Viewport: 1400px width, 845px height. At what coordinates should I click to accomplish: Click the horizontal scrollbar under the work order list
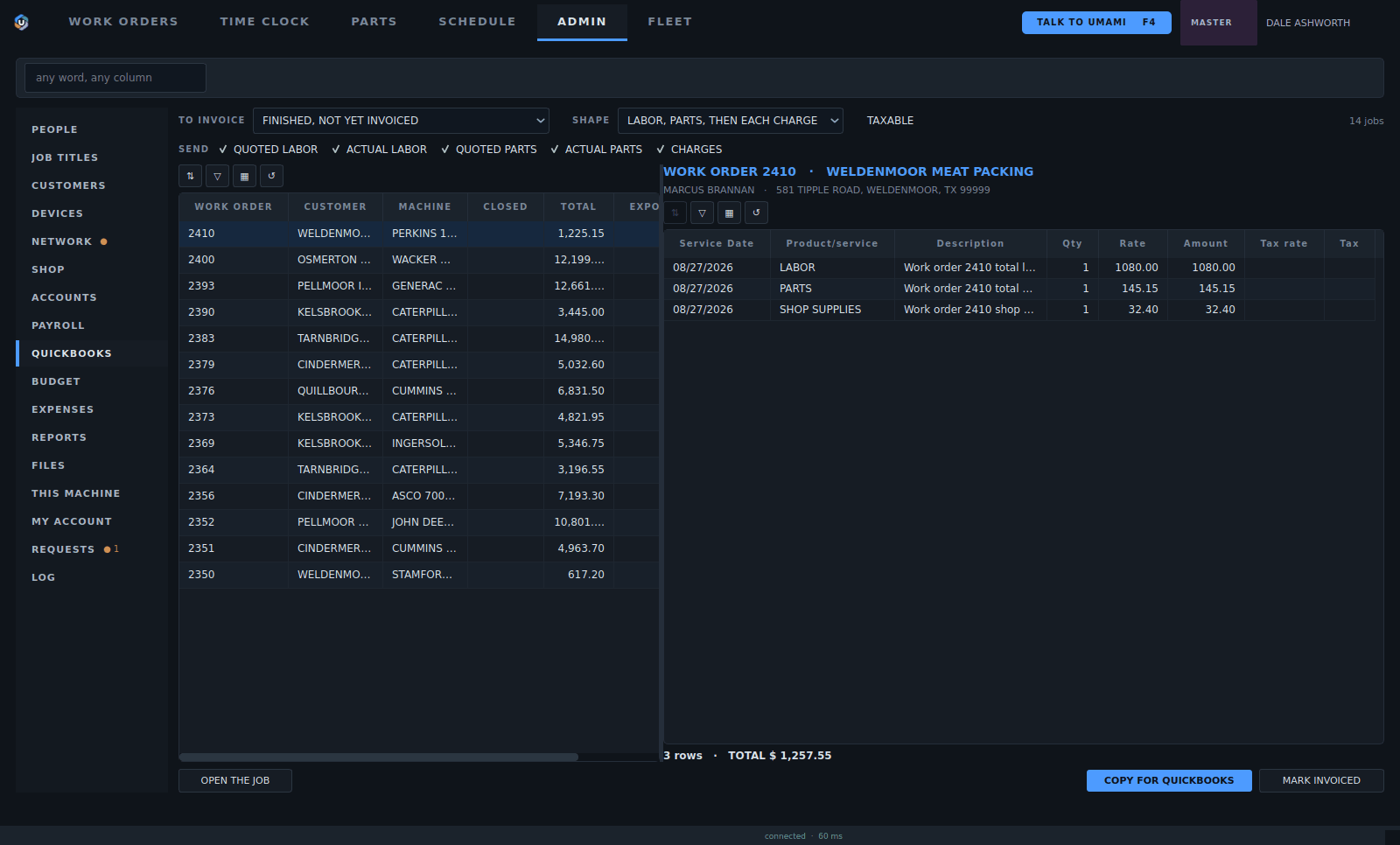tap(379, 757)
